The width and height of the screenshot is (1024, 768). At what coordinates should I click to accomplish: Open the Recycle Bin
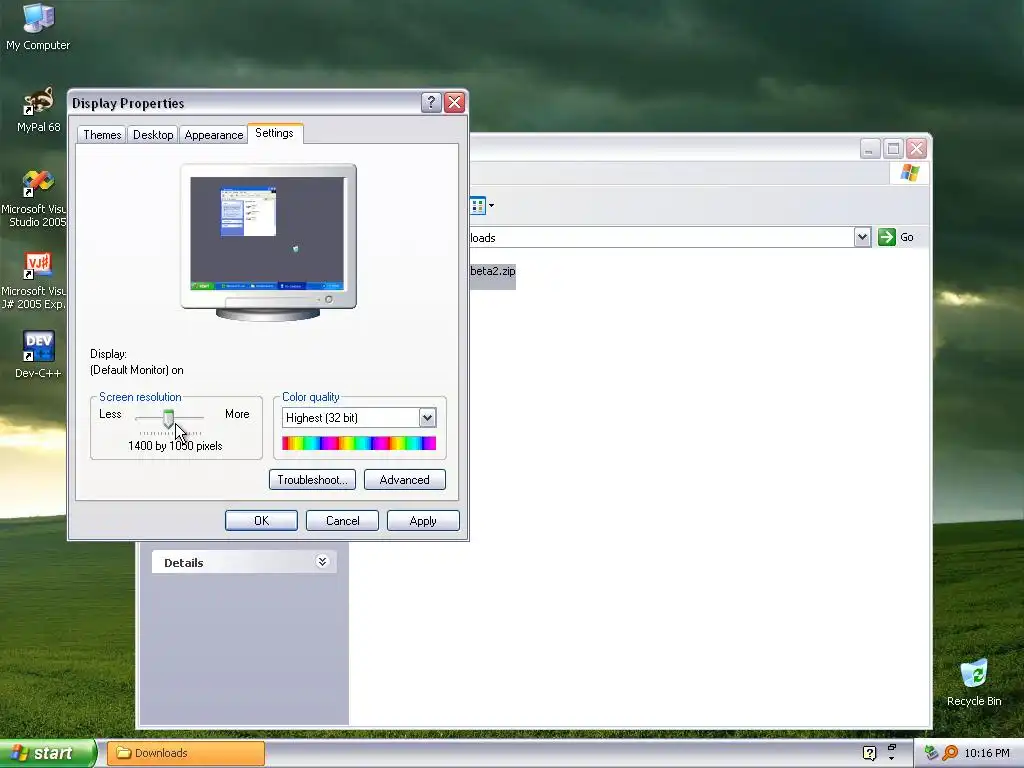click(x=974, y=682)
